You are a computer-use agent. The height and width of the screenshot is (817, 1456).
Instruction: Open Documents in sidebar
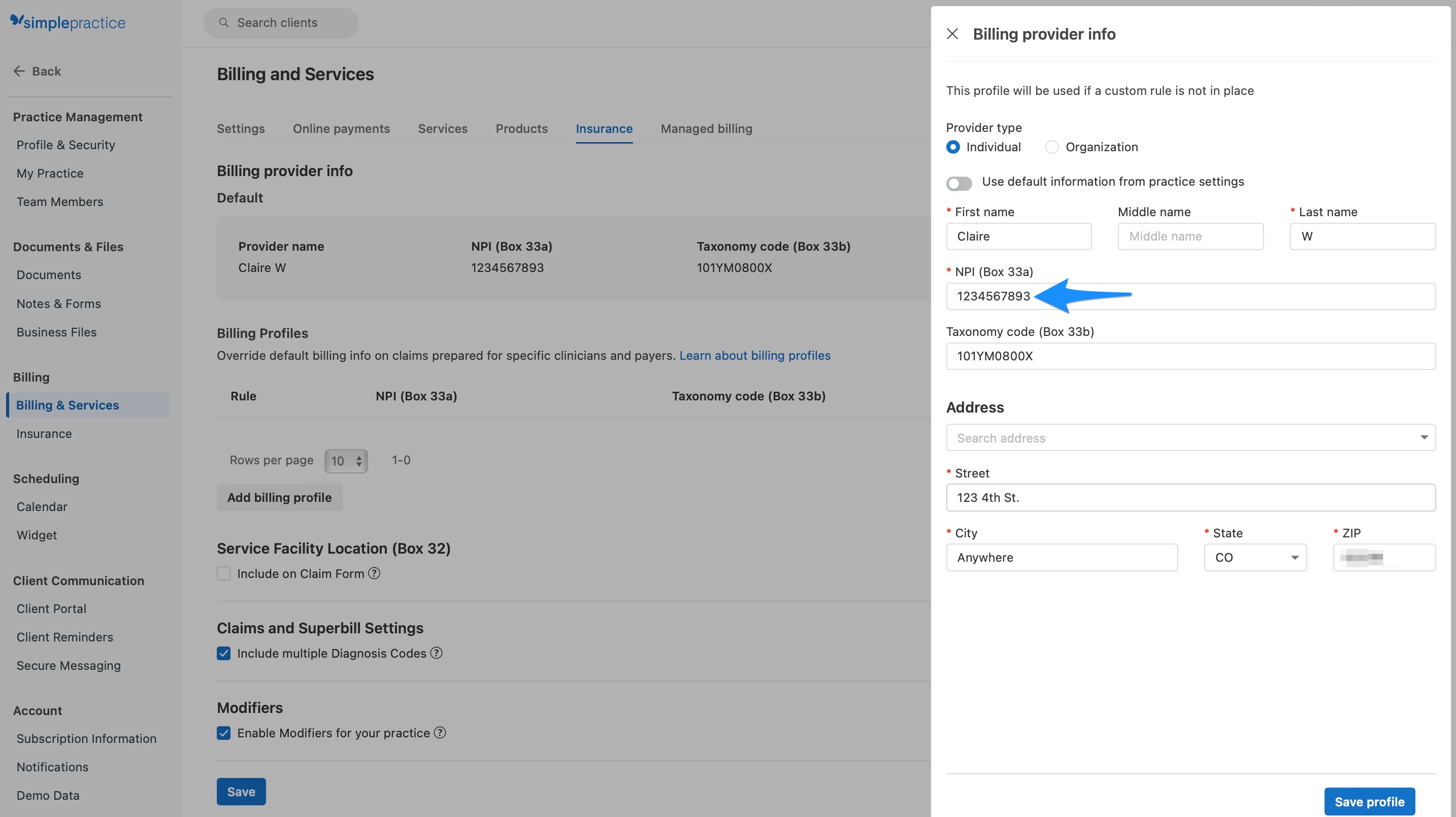(x=49, y=275)
